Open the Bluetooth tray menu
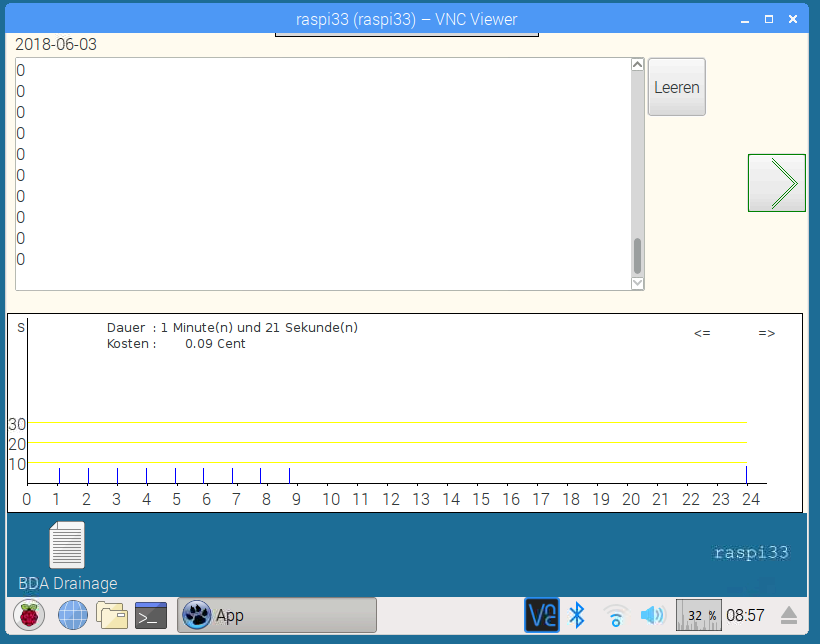 (577, 615)
